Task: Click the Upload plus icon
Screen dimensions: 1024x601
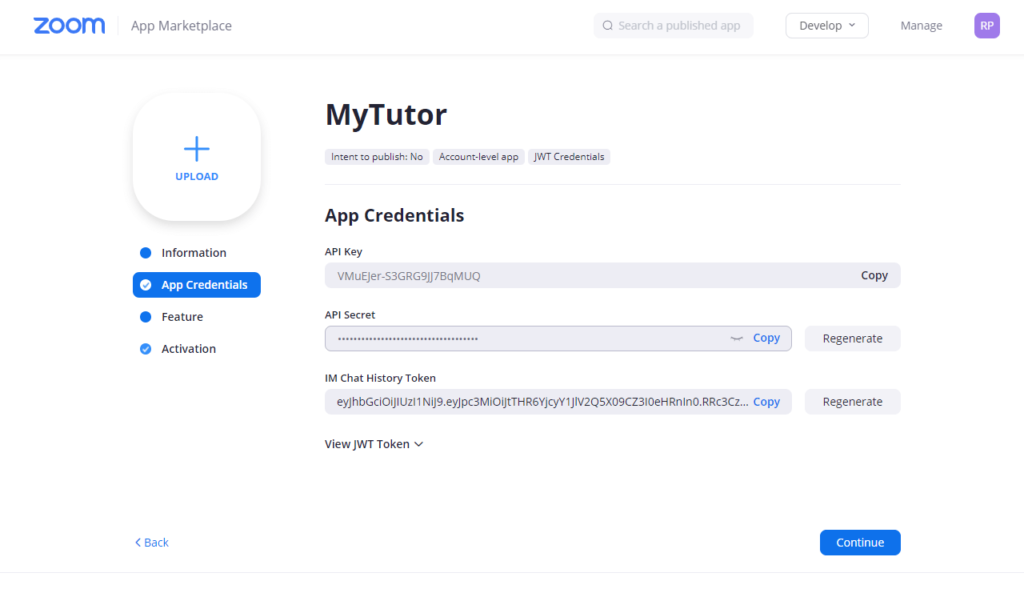Action: [196, 149]
